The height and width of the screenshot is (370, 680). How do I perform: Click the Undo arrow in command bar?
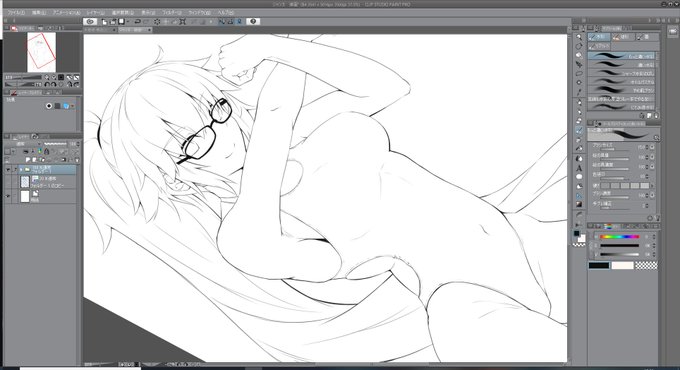(137, 21)
